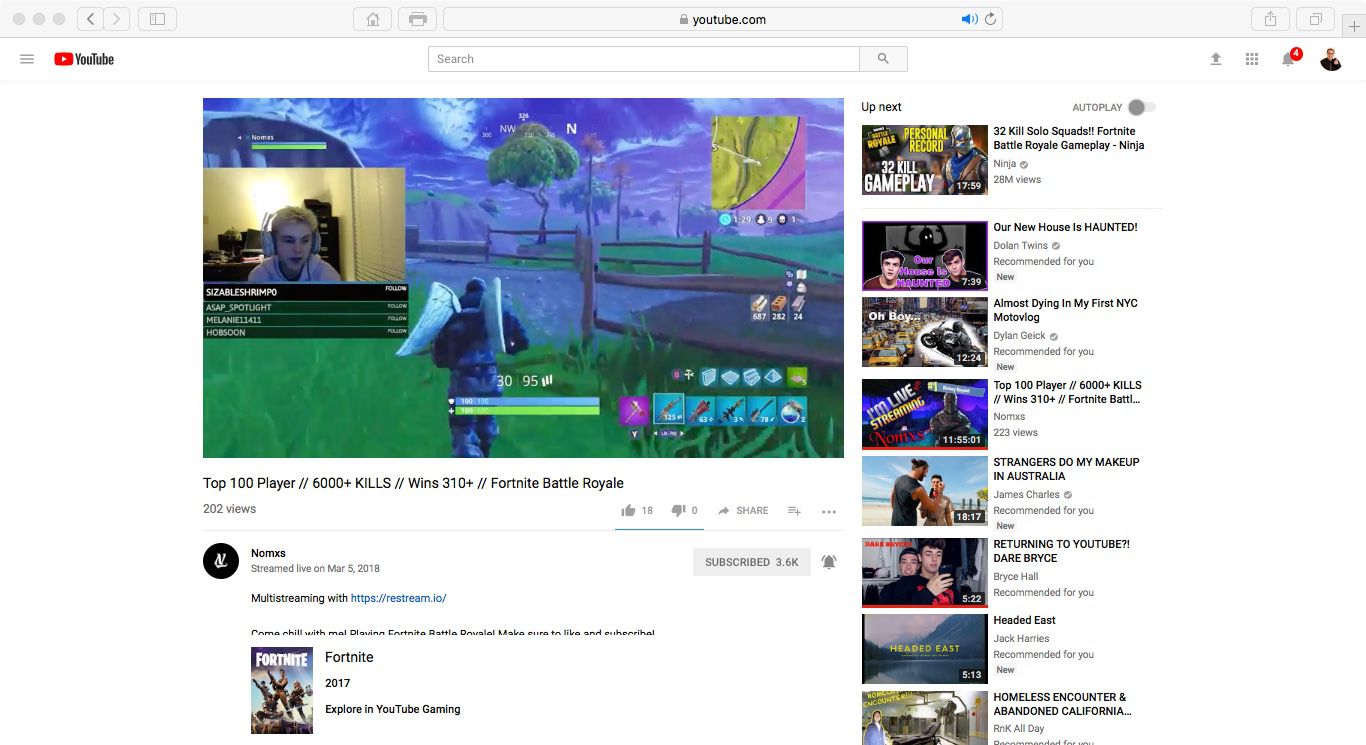The width and height of the screenshot is (1366, 745).
Task: Share the video using the SHARE arrow
Action: [x=743, y=510]
